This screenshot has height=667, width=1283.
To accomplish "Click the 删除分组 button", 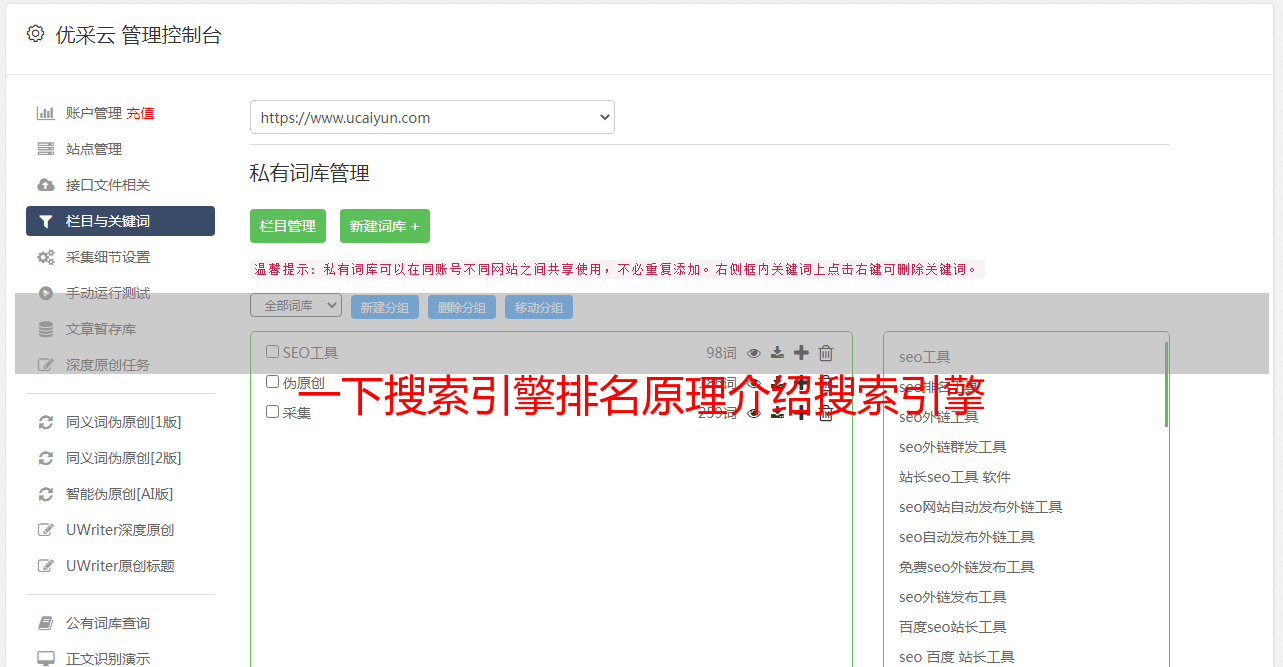I will (462, 307).
